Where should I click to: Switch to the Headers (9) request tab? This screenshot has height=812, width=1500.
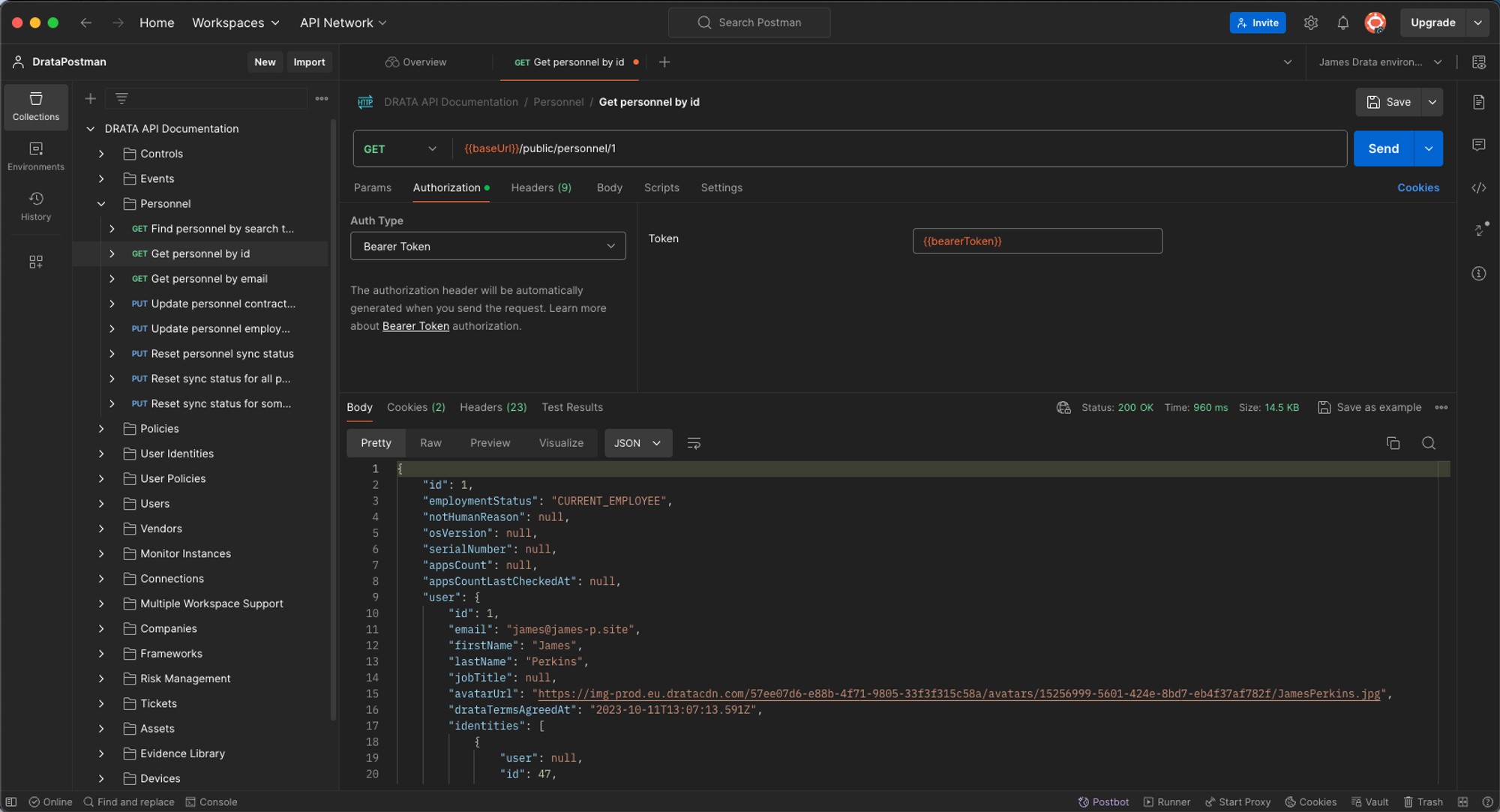pyautogui.click(x=541, y=187)
